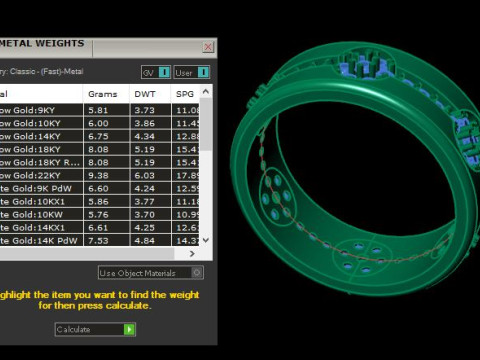The height and width of the screenshot is (360, 480).
Task: Click the green arrow on Calculate
Action: (x=129, y=330)
